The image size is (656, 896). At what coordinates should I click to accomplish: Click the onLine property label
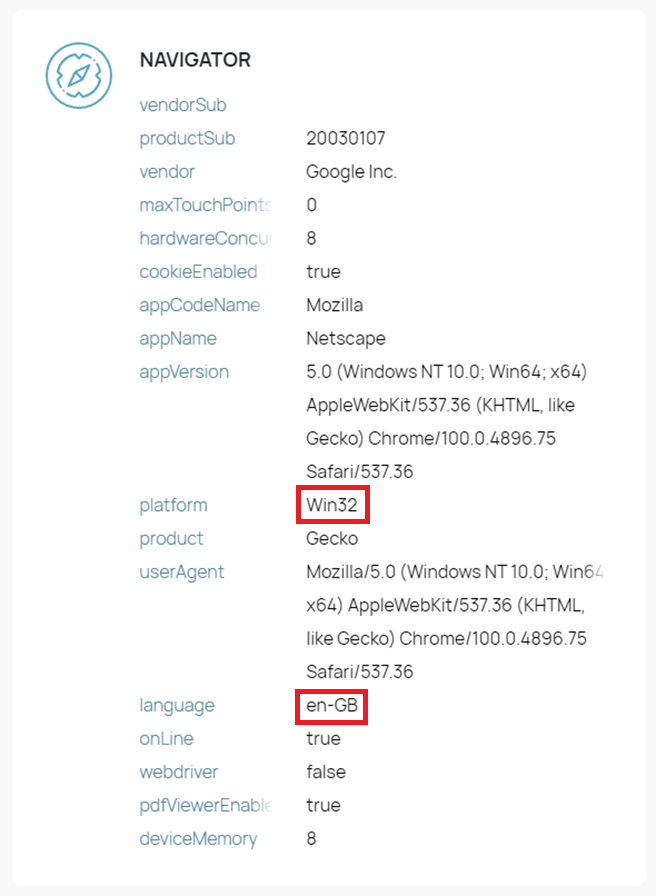pos(166,738)
